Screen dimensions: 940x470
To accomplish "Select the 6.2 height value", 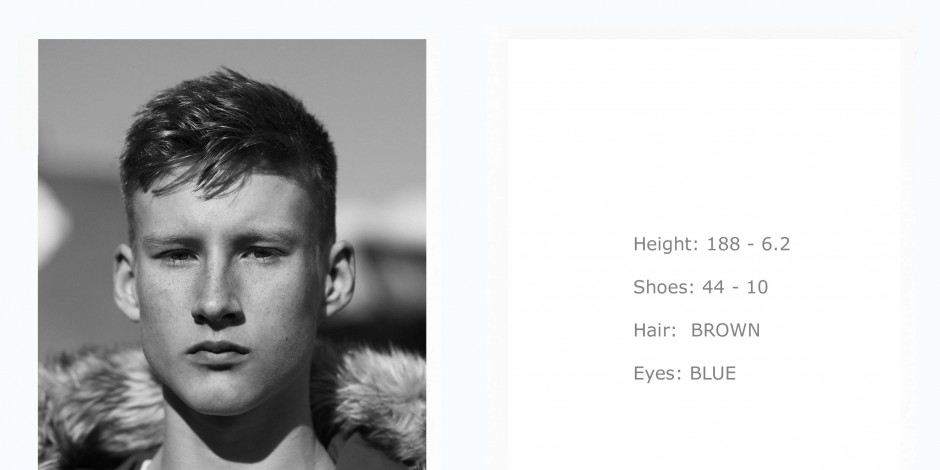I will [x=776, y=244].
